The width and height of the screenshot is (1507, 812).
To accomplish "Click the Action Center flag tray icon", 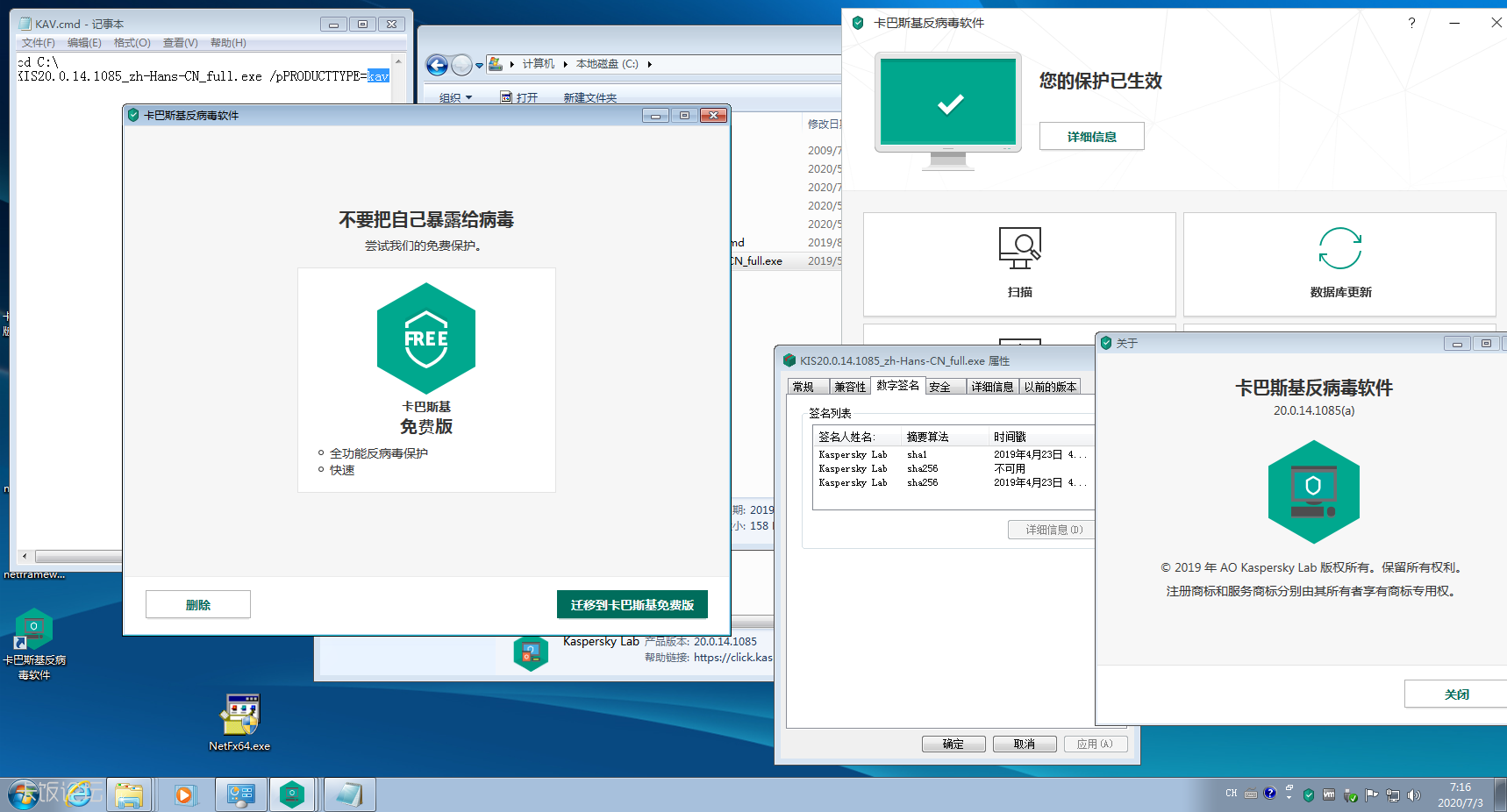I will pyautogui.click(x=1371, y=795).
